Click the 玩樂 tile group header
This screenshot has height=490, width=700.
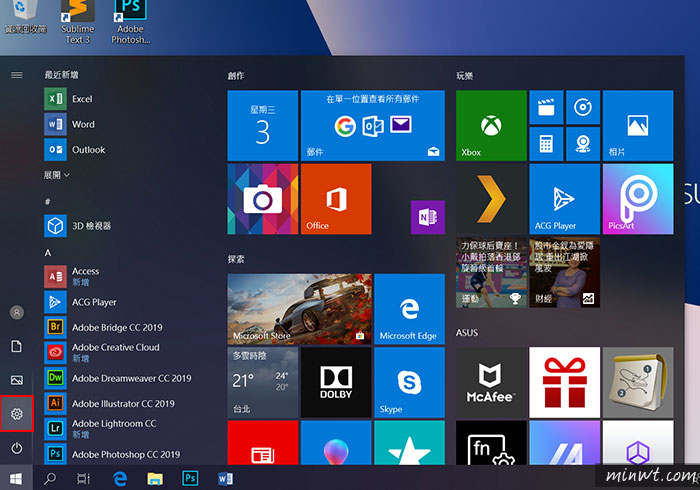click(x=464, y=75)
